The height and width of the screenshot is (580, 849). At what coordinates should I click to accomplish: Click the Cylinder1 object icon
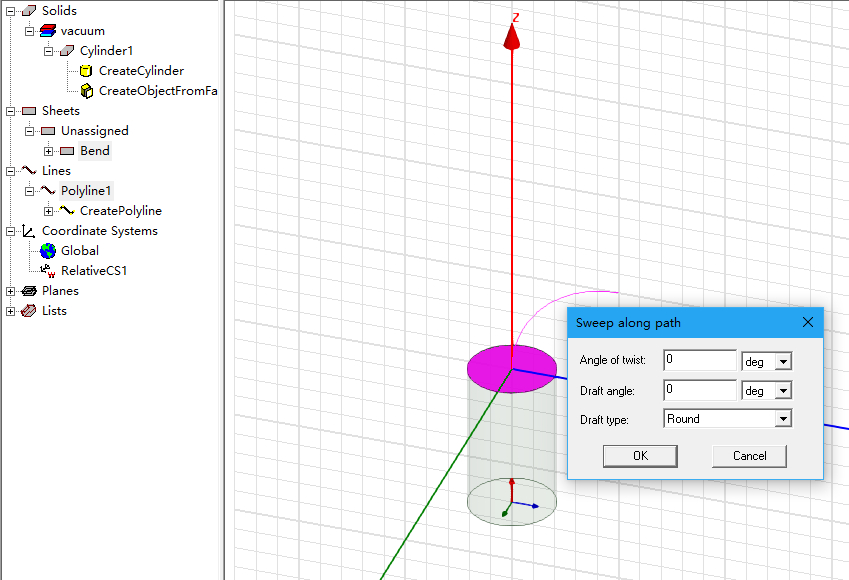(x=67, y=51)
